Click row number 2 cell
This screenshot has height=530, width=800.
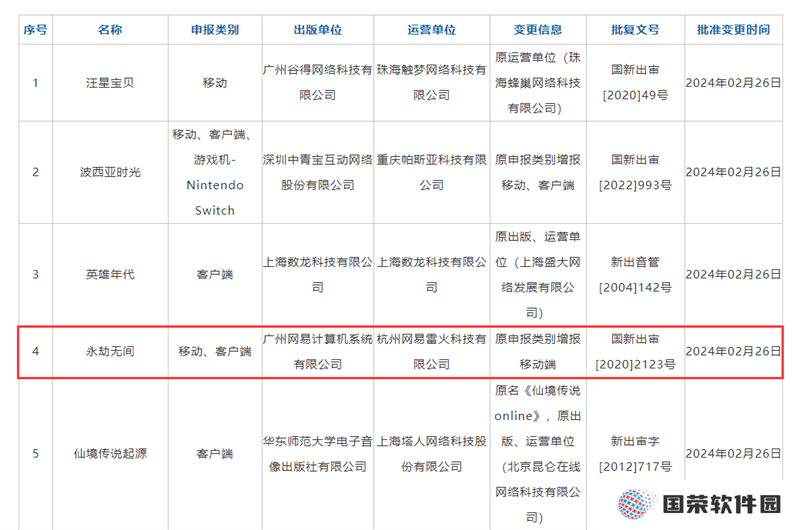35,172
